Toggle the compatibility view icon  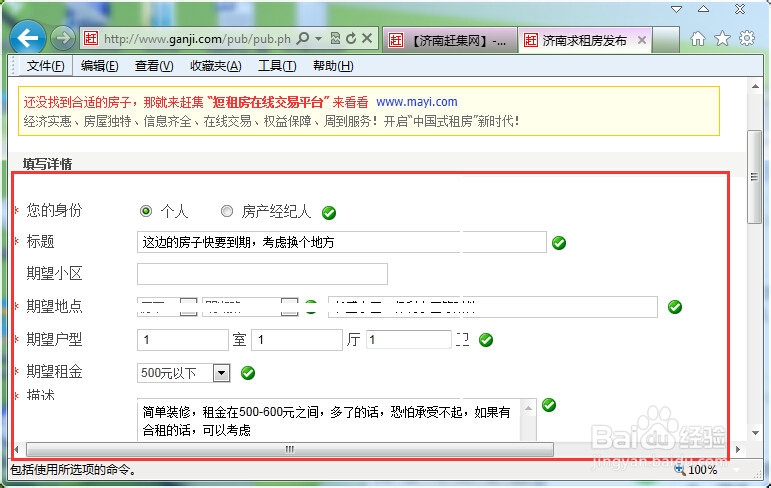pos(335,38)
